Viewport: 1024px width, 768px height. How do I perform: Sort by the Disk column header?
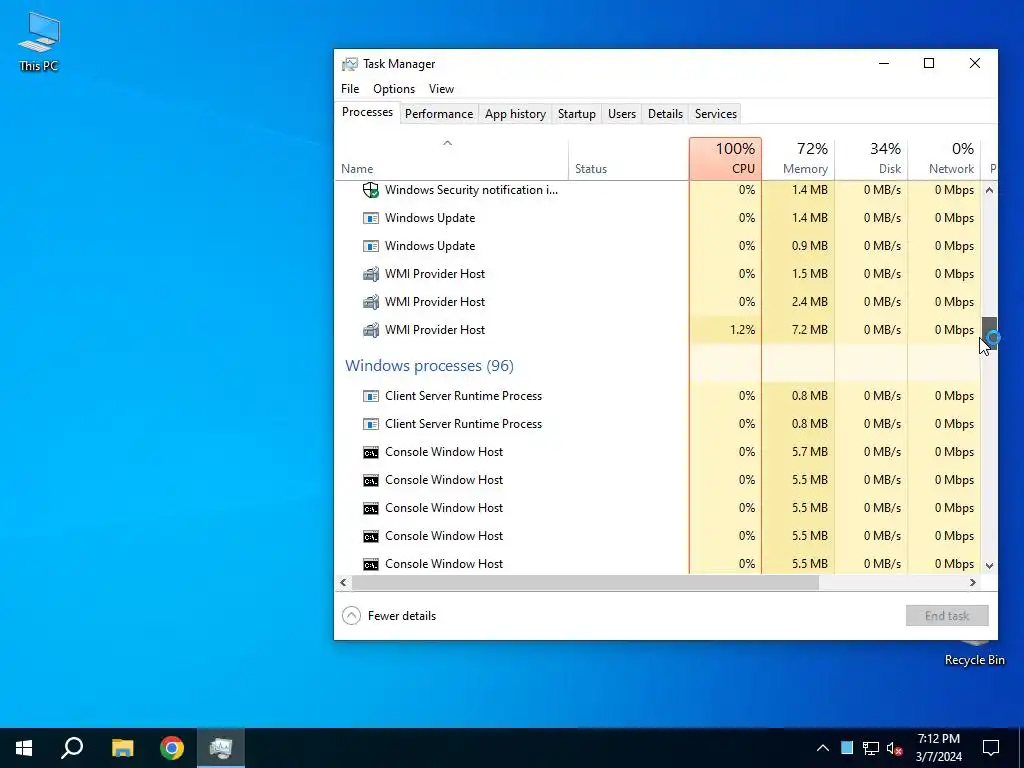pos(871,158)
